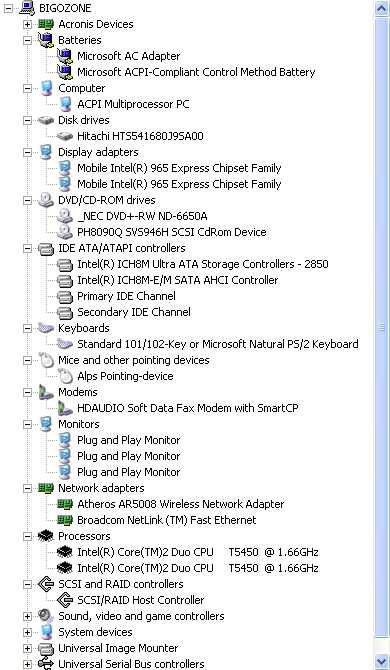This screenshot has height=670, width=390.
Task: Click the Hitachi HTS541680J9SA00 disk icon
Action: [x=65, y=136]
